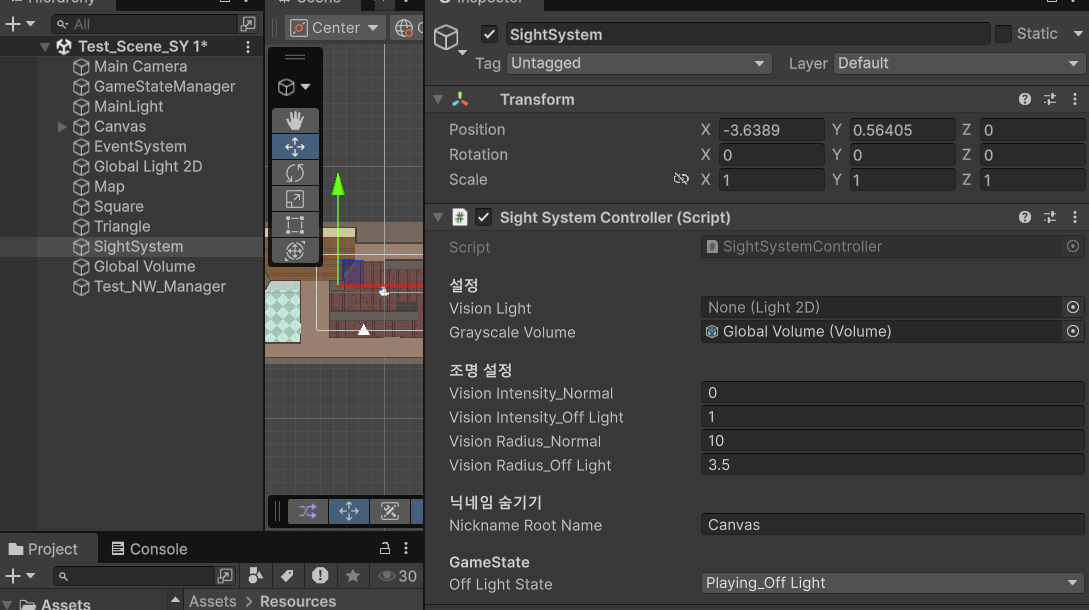Lock the Project panel
Screen dimensions: 1089x610
pyautogui.click(x=384, y=548)
